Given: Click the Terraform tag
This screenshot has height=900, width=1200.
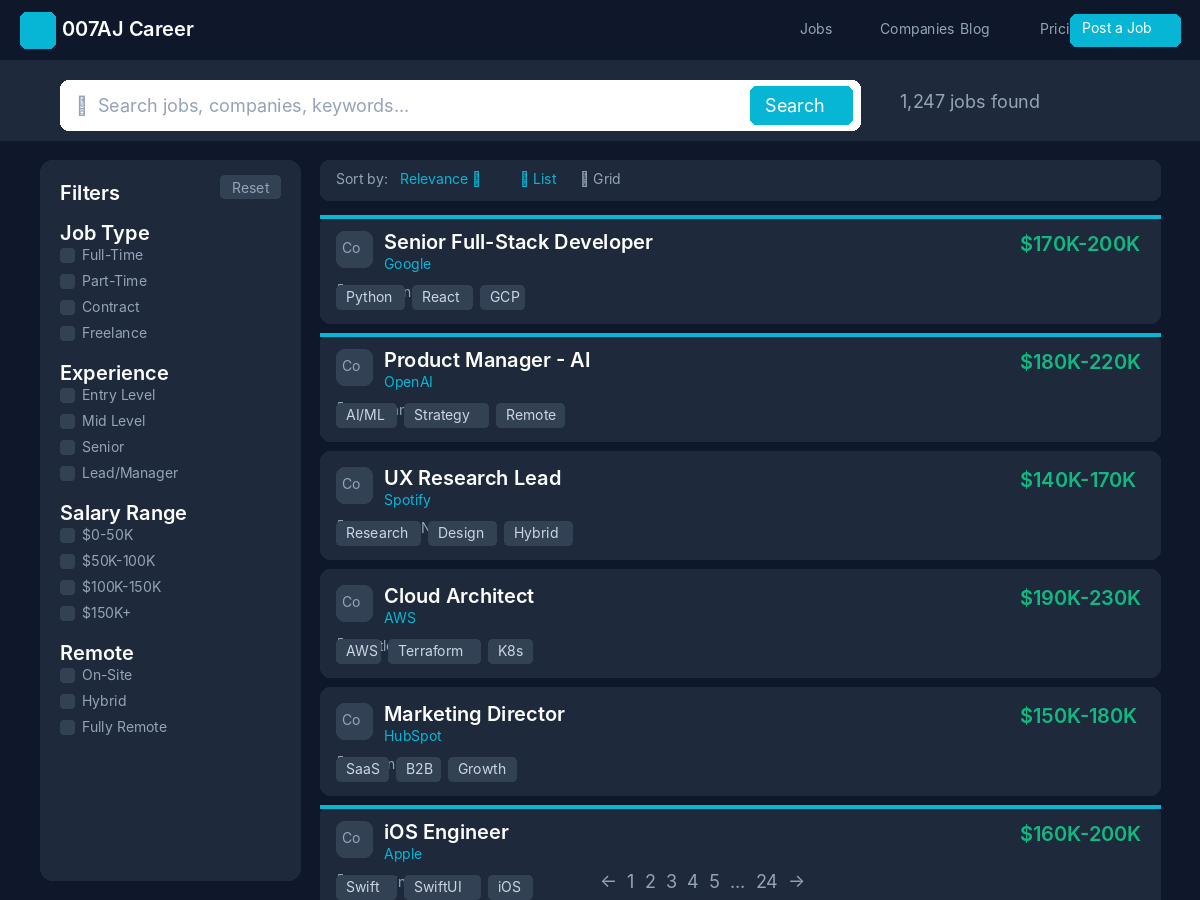Looking at the screenshot, I should click(x=434, y=651).
